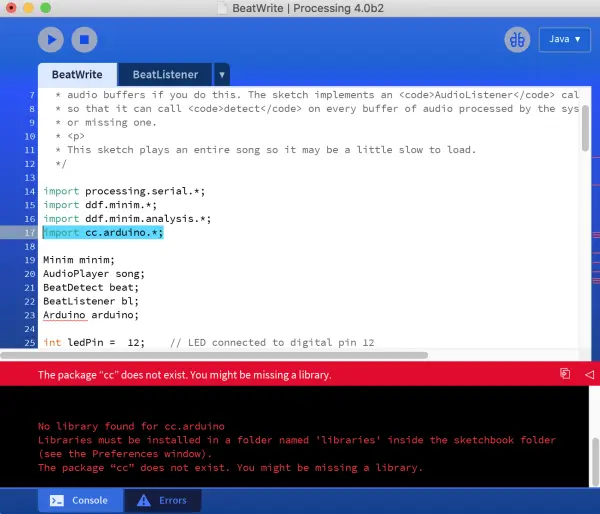600x514 pixels.
Task: Stop the running sketch
Action: [84, 39]
